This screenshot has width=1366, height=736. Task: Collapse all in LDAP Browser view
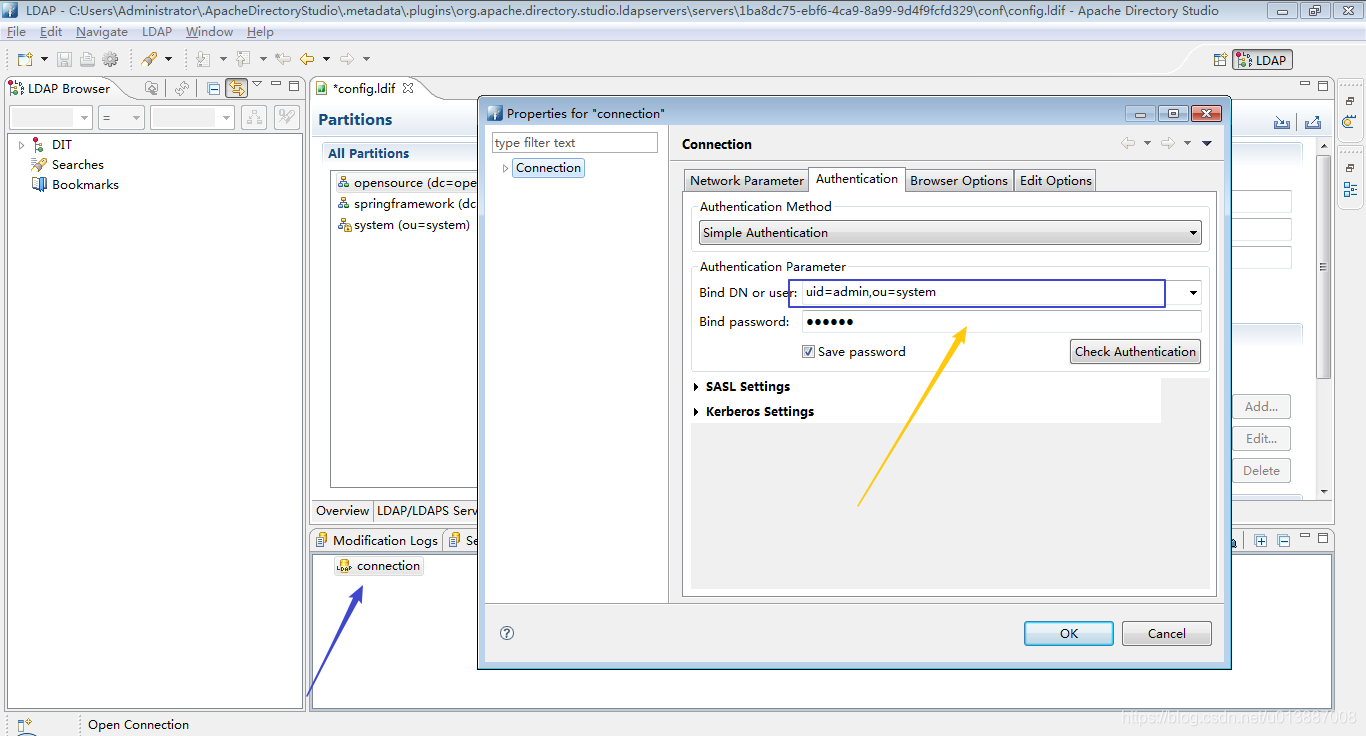click(213, 88)
